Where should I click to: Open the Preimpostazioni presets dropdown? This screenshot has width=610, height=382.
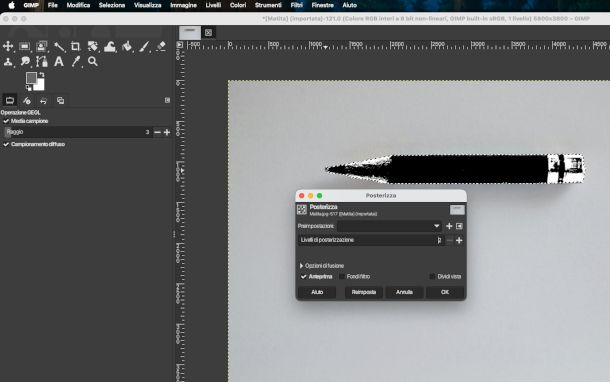point(389,226)
